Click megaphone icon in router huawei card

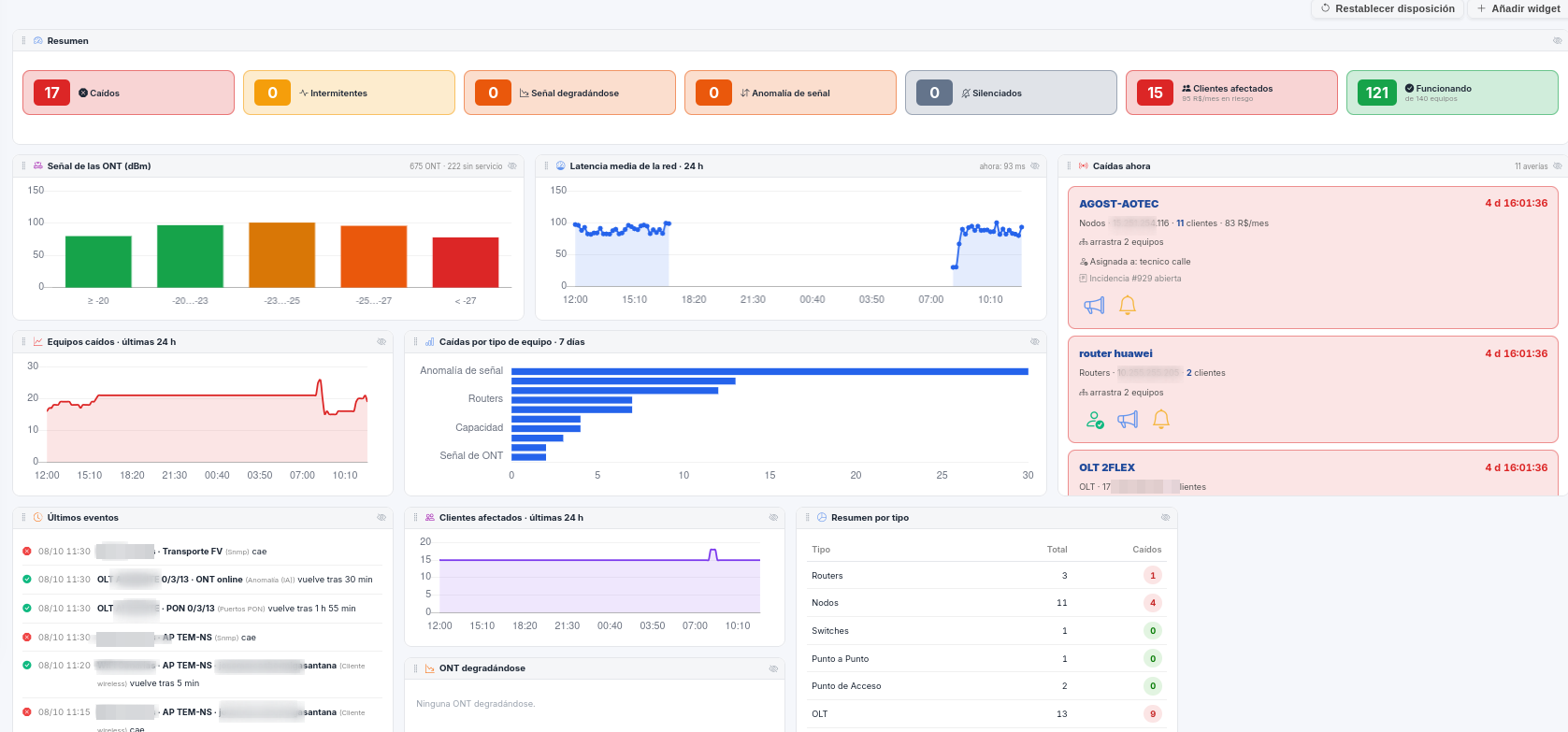(1128, 420)
